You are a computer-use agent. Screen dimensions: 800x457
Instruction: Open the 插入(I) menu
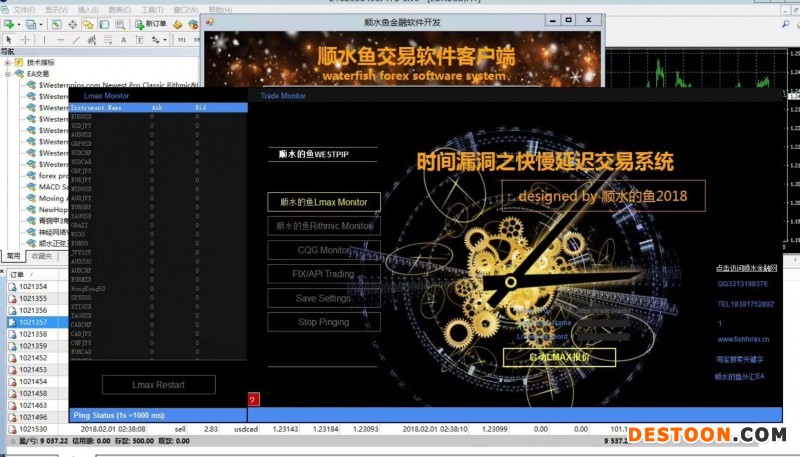tap(88, 10)
